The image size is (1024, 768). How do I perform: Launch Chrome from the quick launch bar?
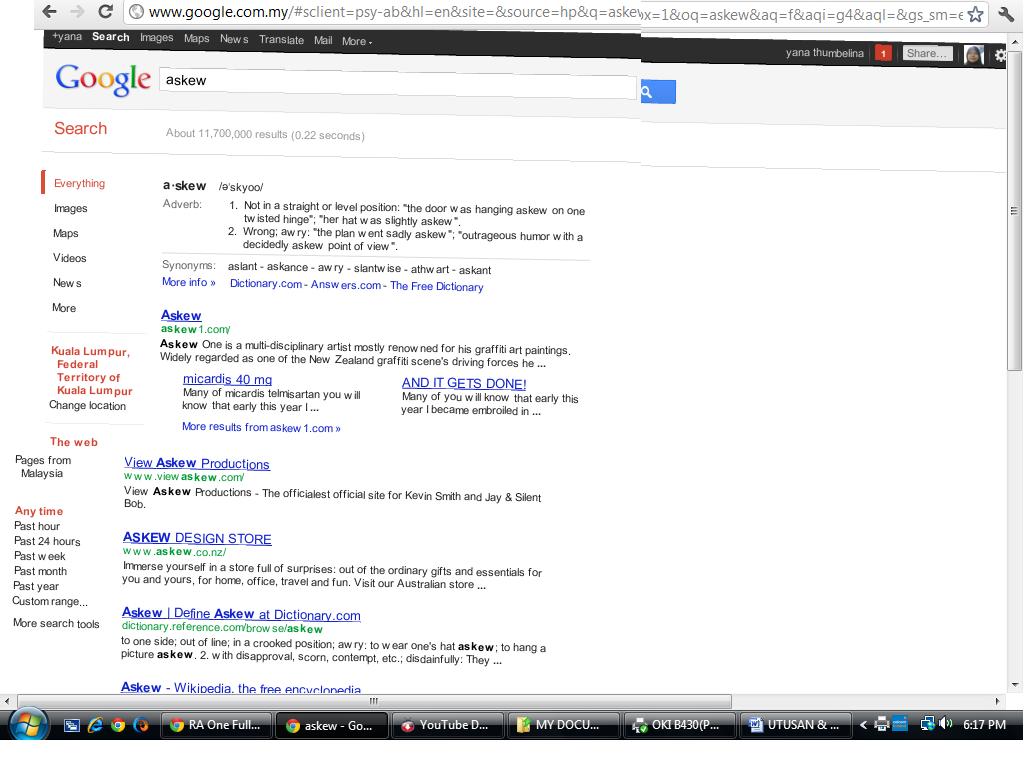118,725
